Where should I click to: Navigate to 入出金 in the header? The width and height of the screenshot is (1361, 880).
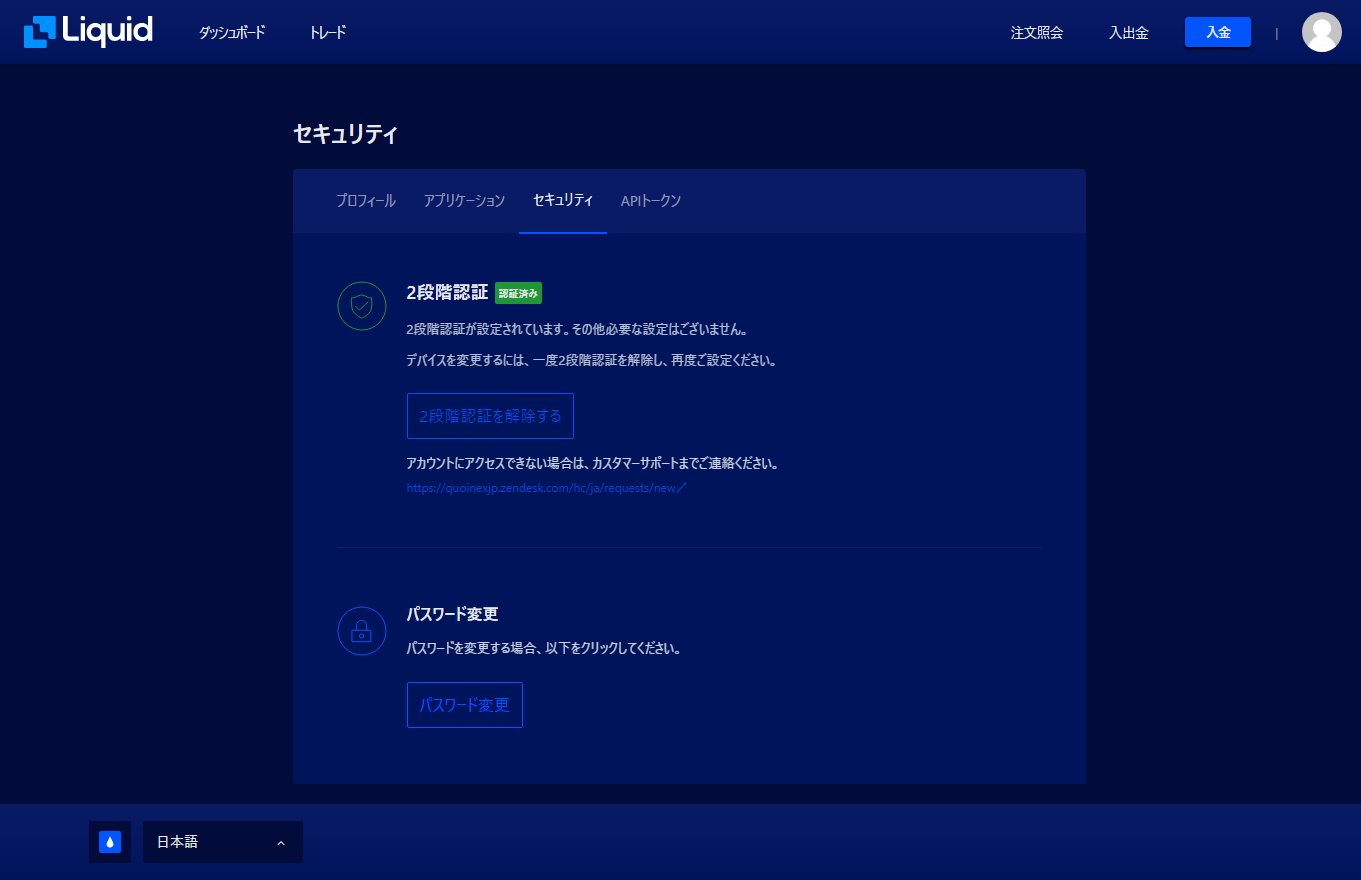1128,32
